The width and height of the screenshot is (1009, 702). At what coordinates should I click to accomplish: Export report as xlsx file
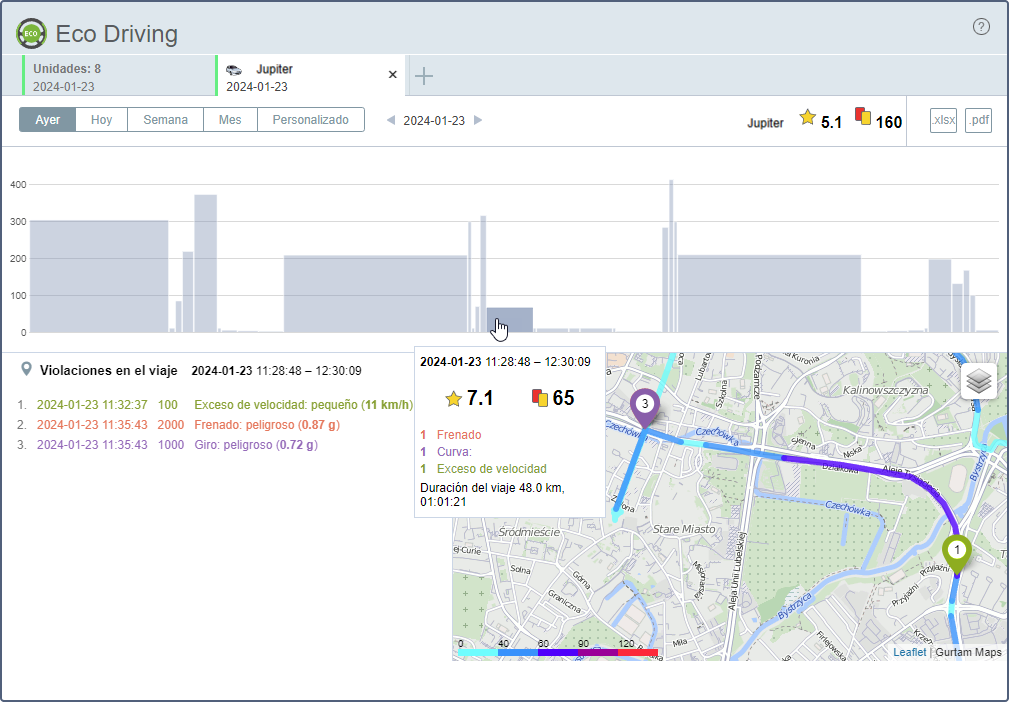[943, 121]
